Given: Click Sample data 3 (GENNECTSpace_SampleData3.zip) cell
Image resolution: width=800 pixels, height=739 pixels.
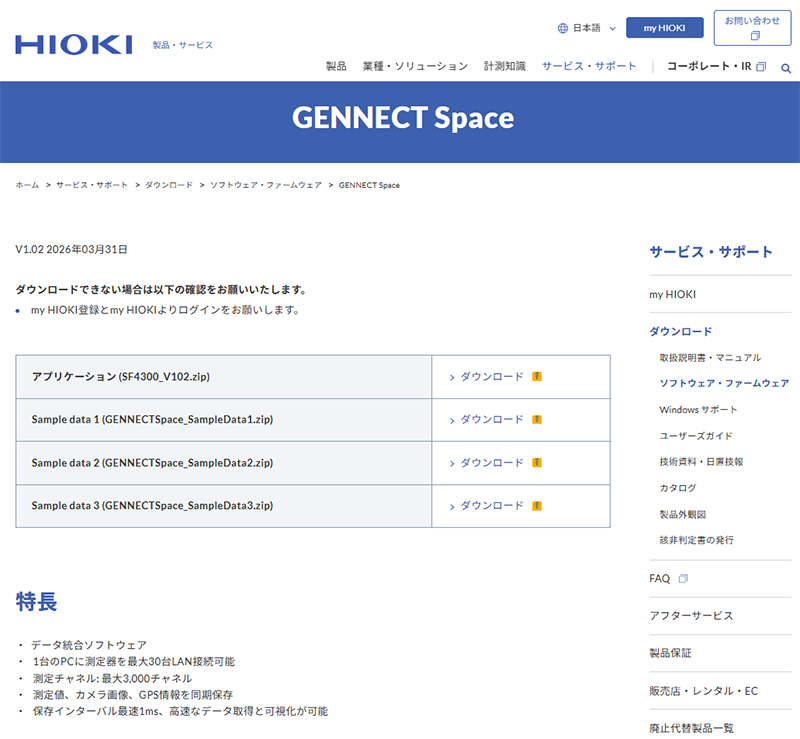Looking at the screenshot, I should [223, 506].
